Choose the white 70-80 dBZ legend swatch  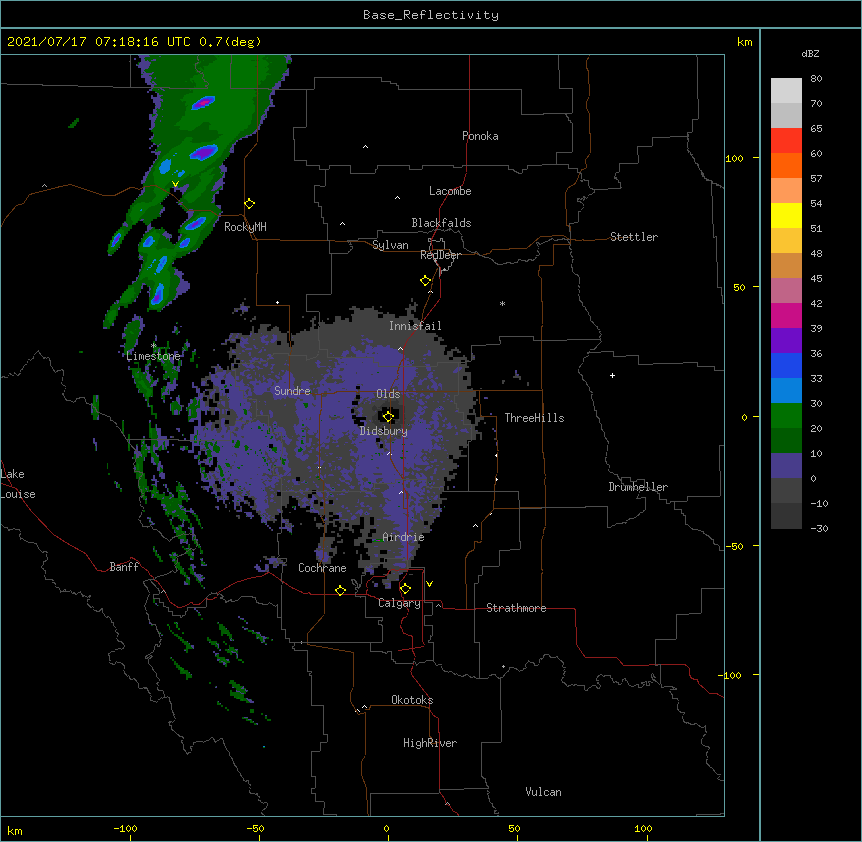[786, 91]
